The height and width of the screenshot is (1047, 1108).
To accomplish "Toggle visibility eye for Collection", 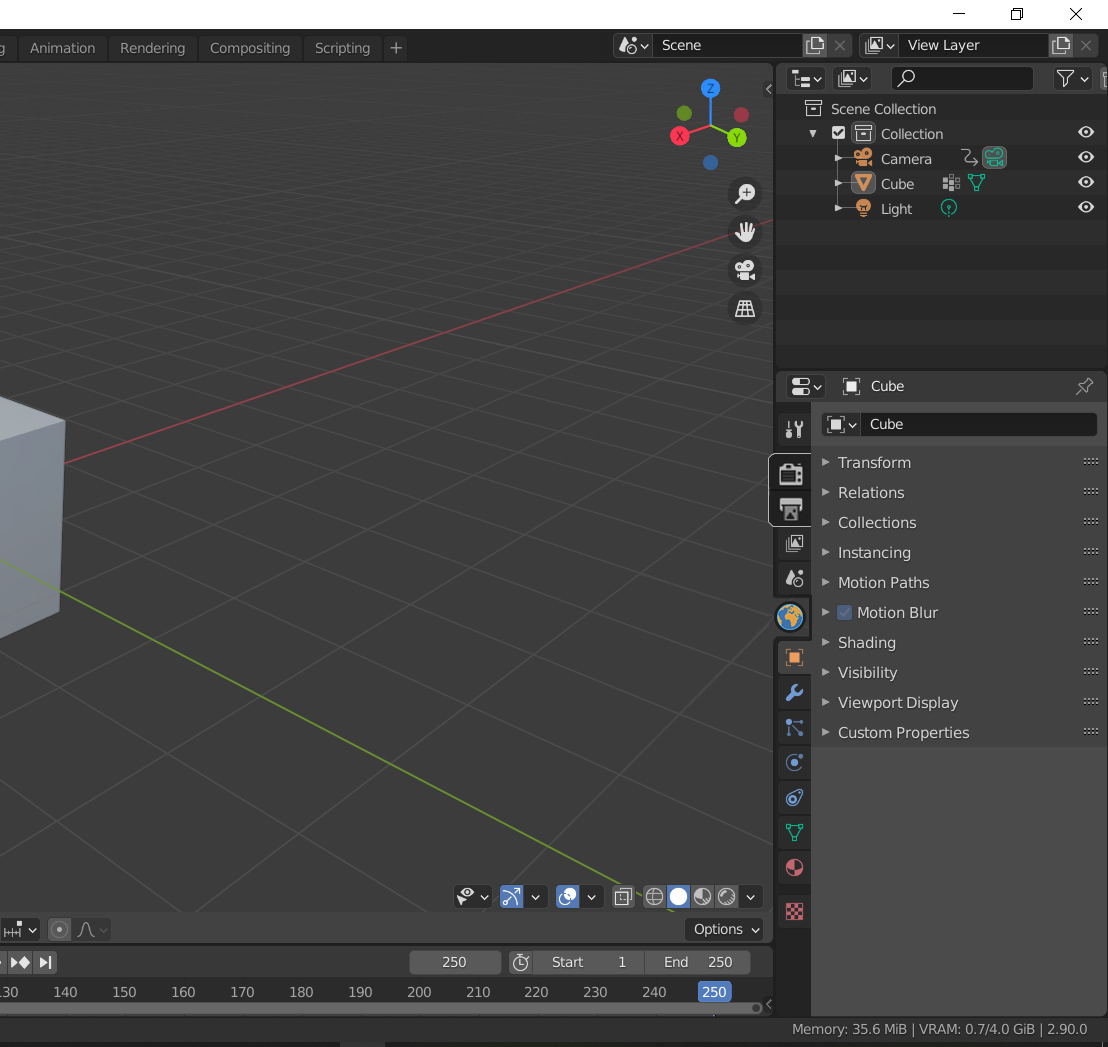I will (1085, 132).
